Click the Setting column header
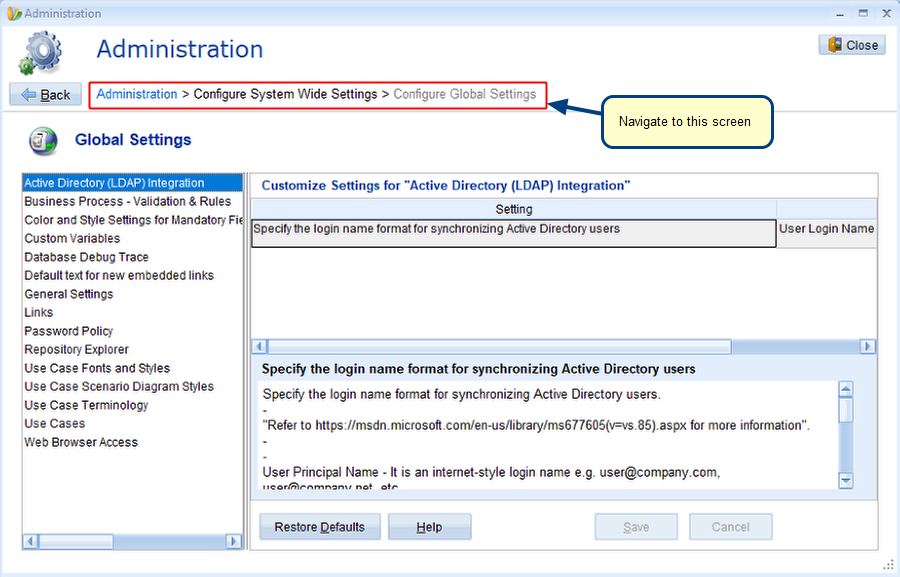 (x=513, y=209)
